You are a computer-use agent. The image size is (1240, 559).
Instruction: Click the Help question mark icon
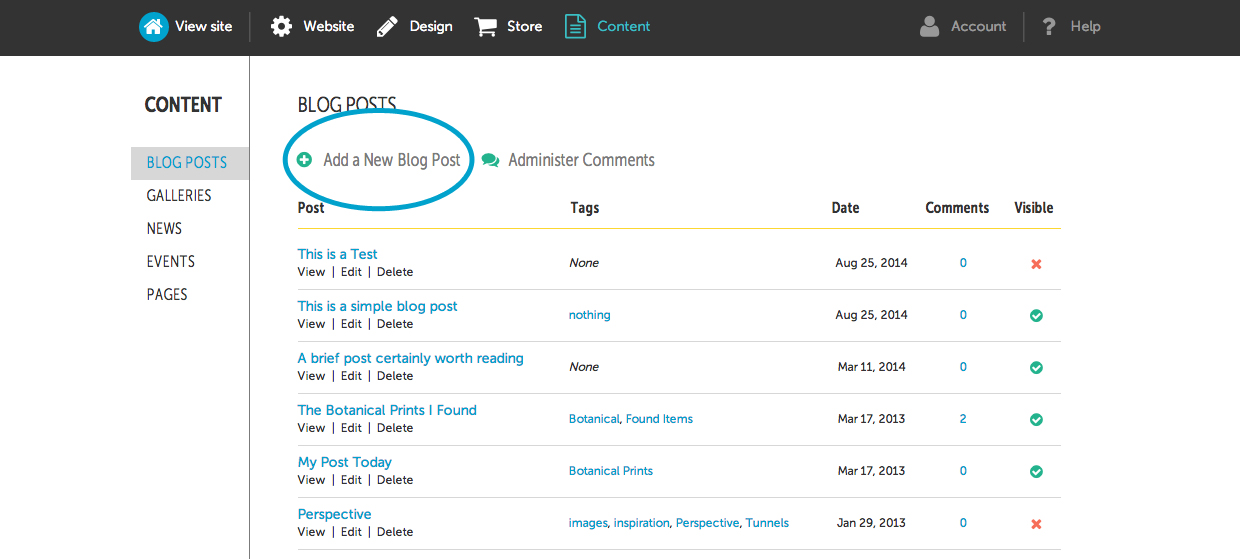coord(1049,27)
